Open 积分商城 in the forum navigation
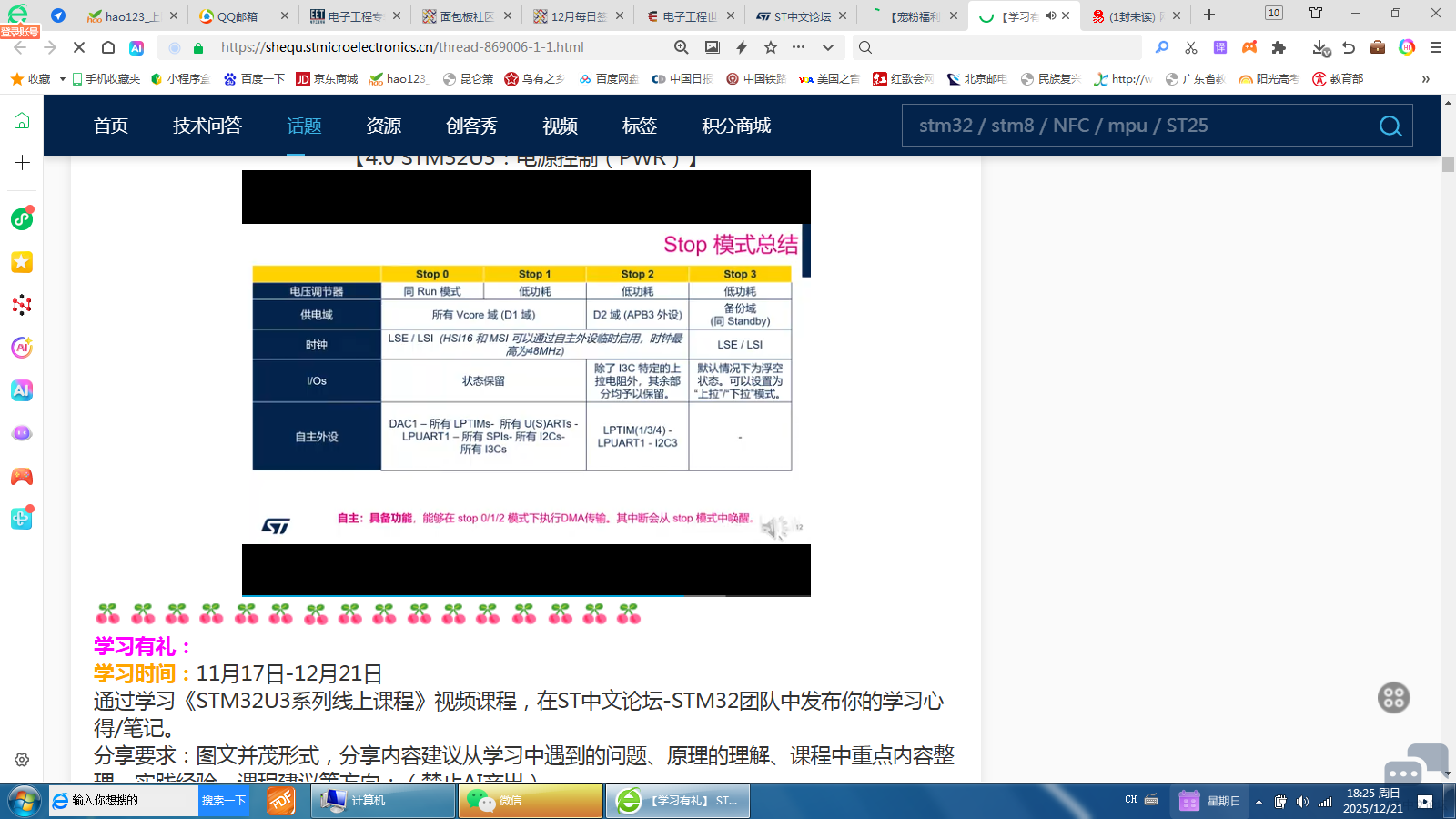 (736, 126)
